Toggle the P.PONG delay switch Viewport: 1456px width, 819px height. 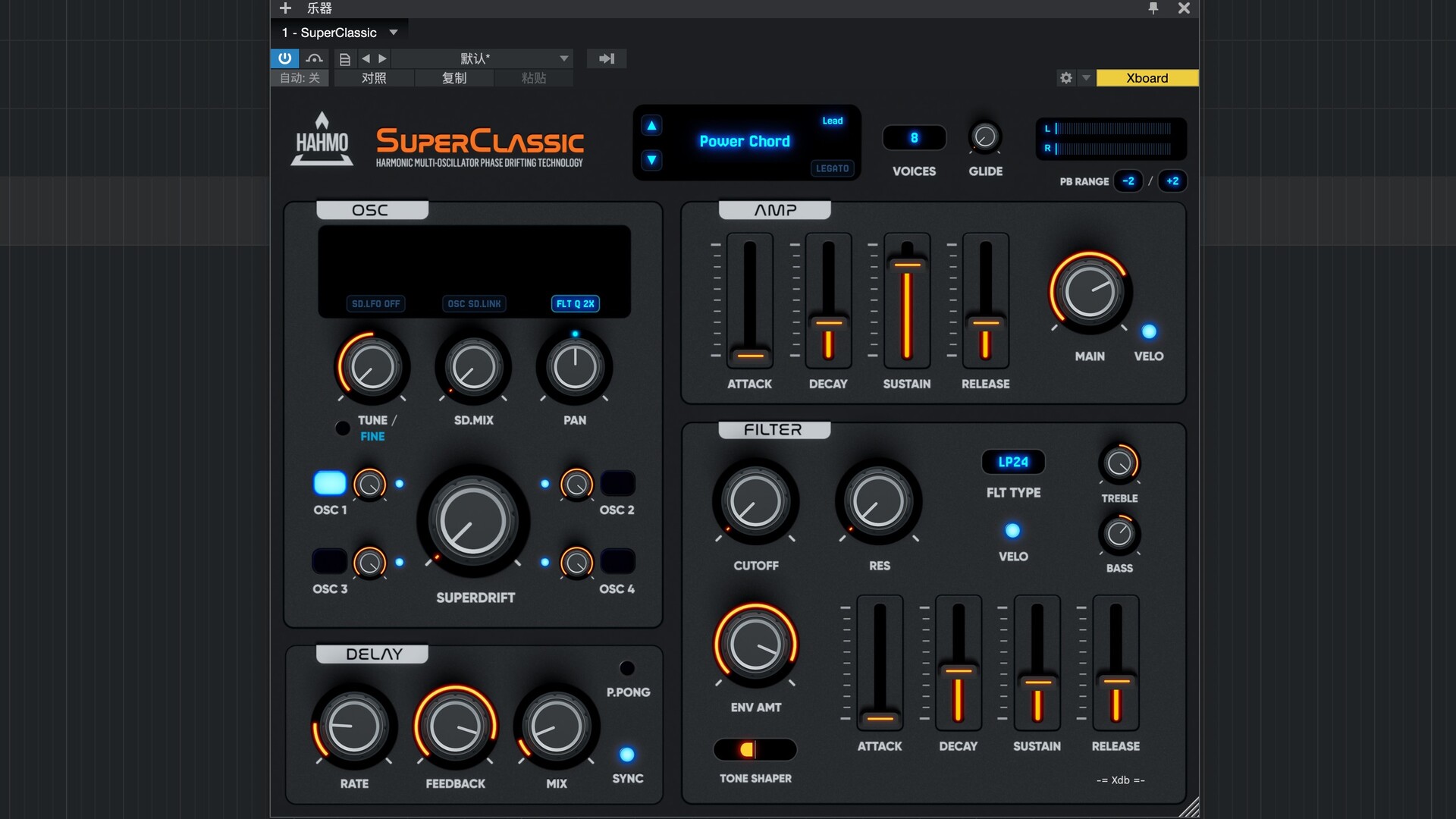(627, 668)
